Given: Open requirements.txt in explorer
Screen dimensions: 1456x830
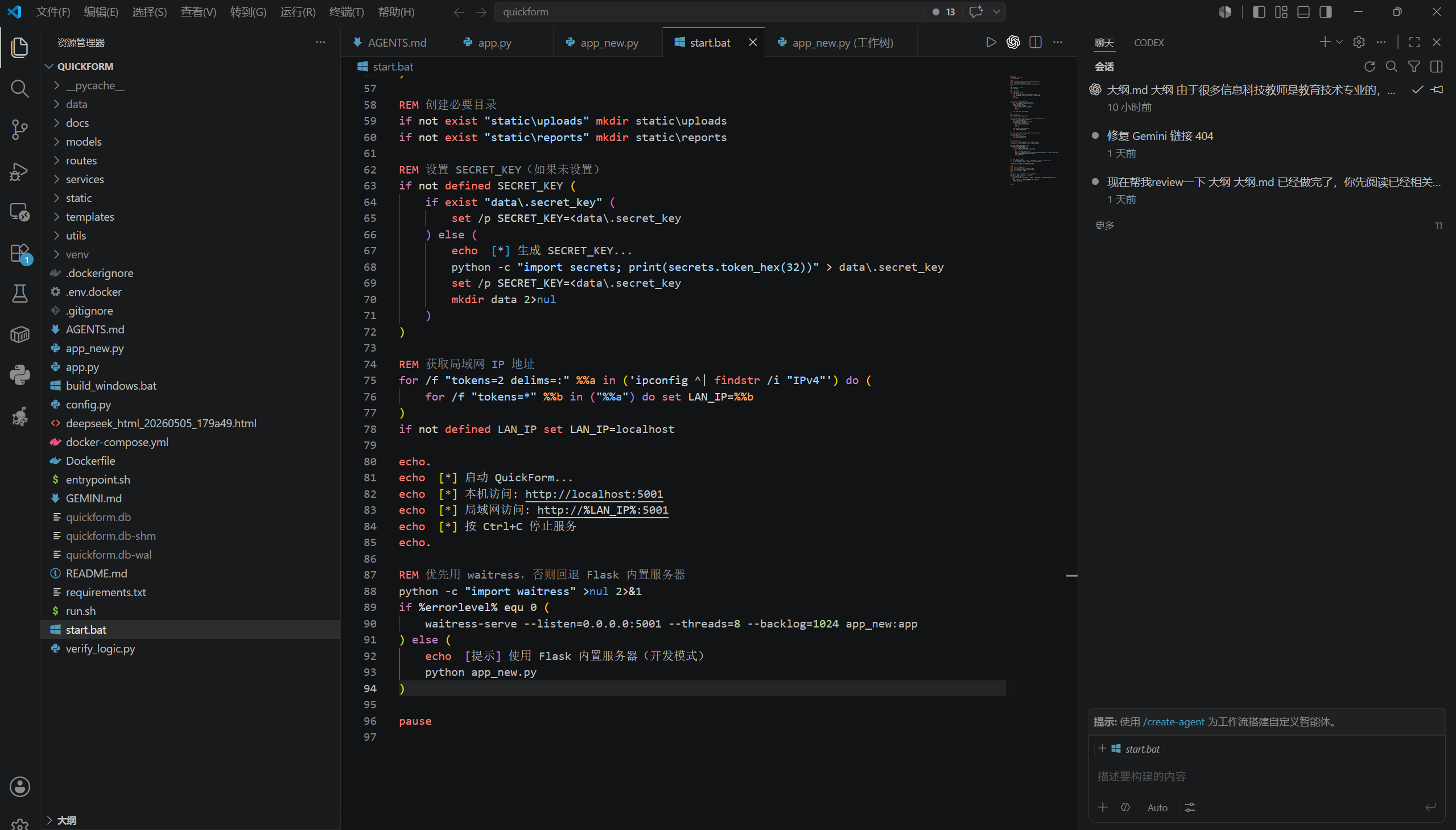Looking at the screenshot, I should (x=191, y=592).
